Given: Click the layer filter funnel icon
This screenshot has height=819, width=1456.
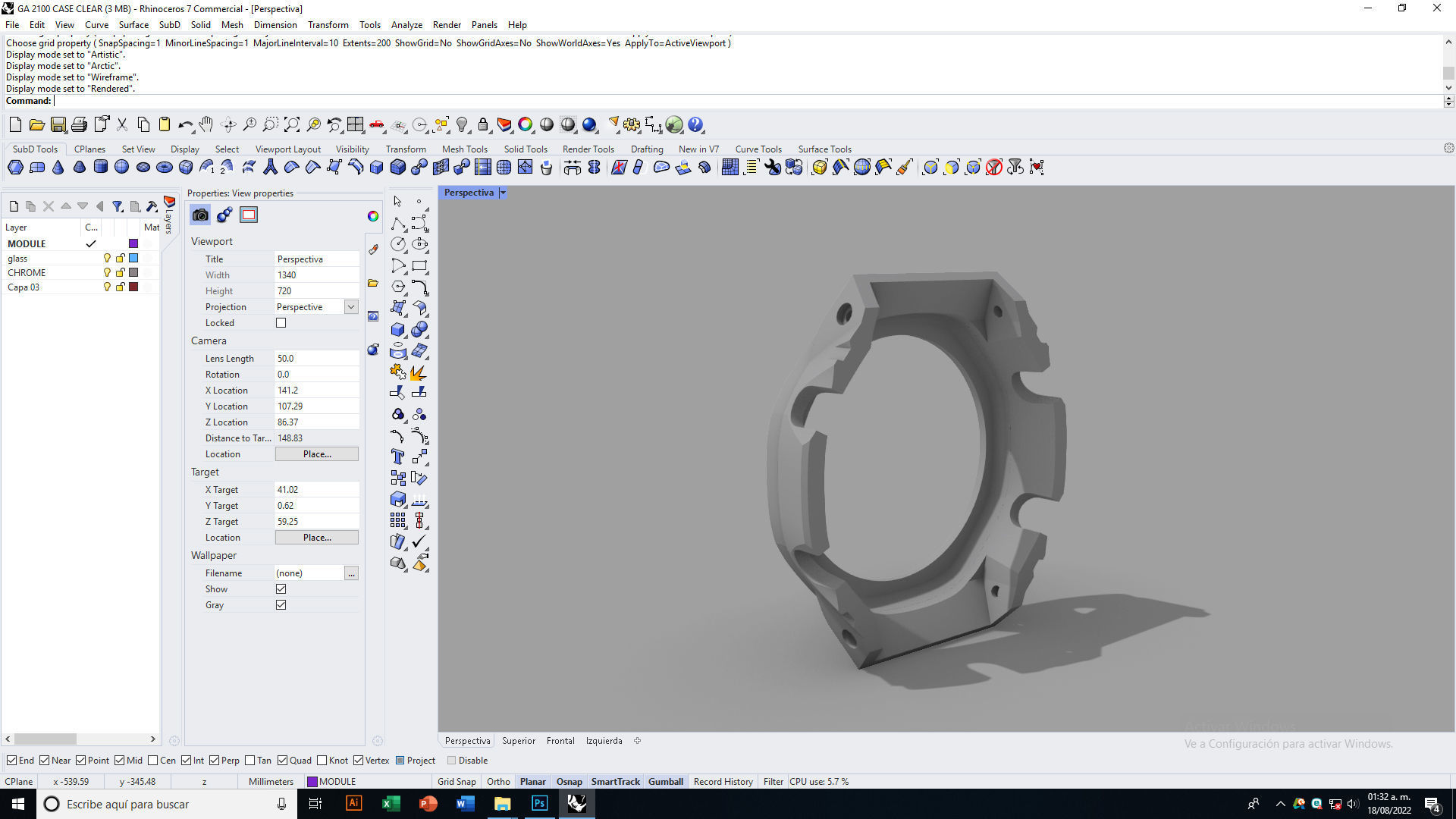Looking at the screenshot, I should coord(118,206).
